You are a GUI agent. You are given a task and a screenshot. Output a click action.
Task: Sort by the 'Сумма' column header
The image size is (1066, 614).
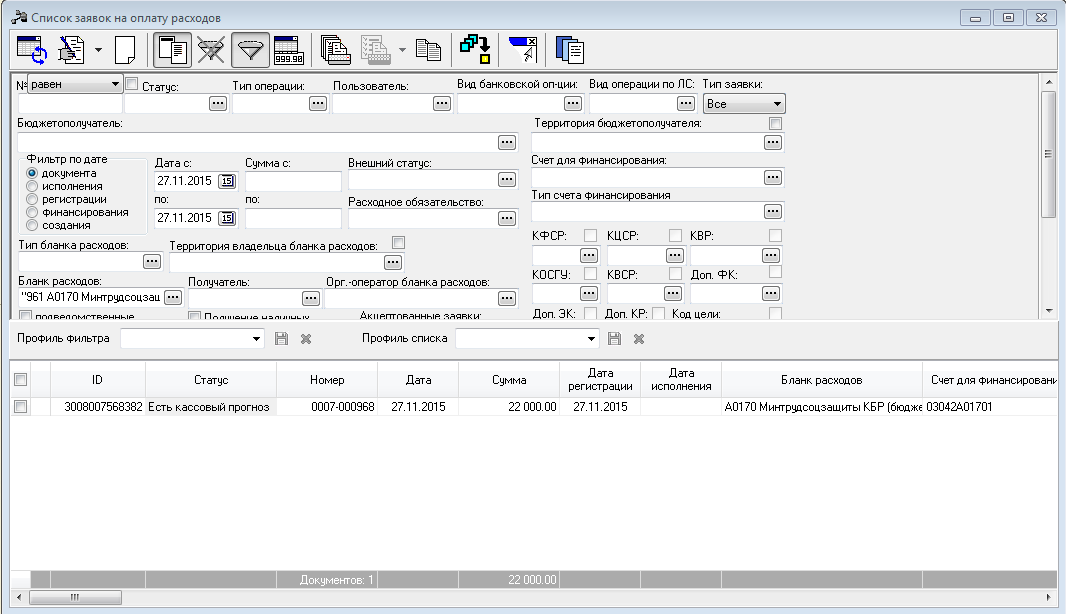pyautogui.click(x=509, y=380)
